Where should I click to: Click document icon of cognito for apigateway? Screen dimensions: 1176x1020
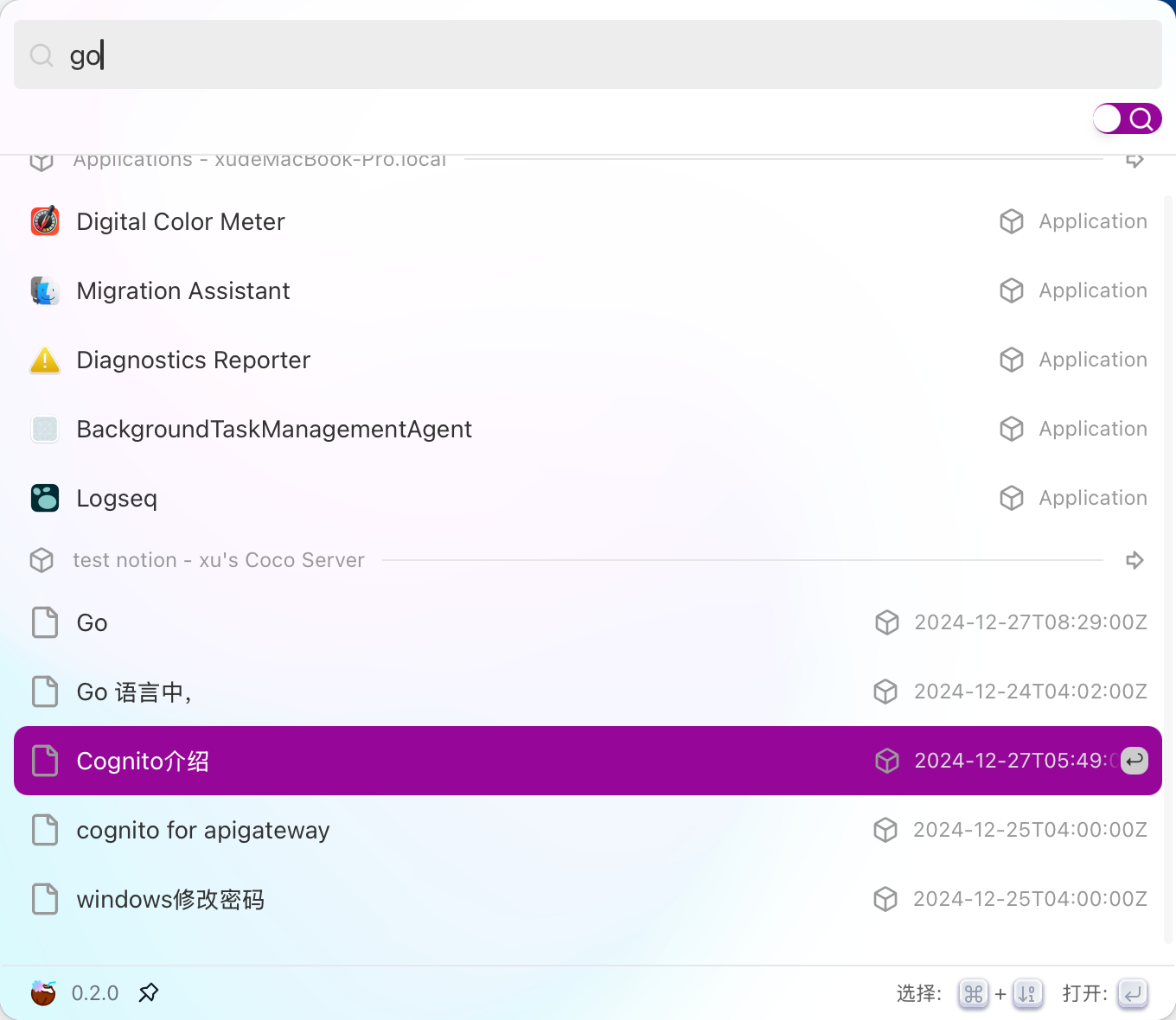(45, 830)
